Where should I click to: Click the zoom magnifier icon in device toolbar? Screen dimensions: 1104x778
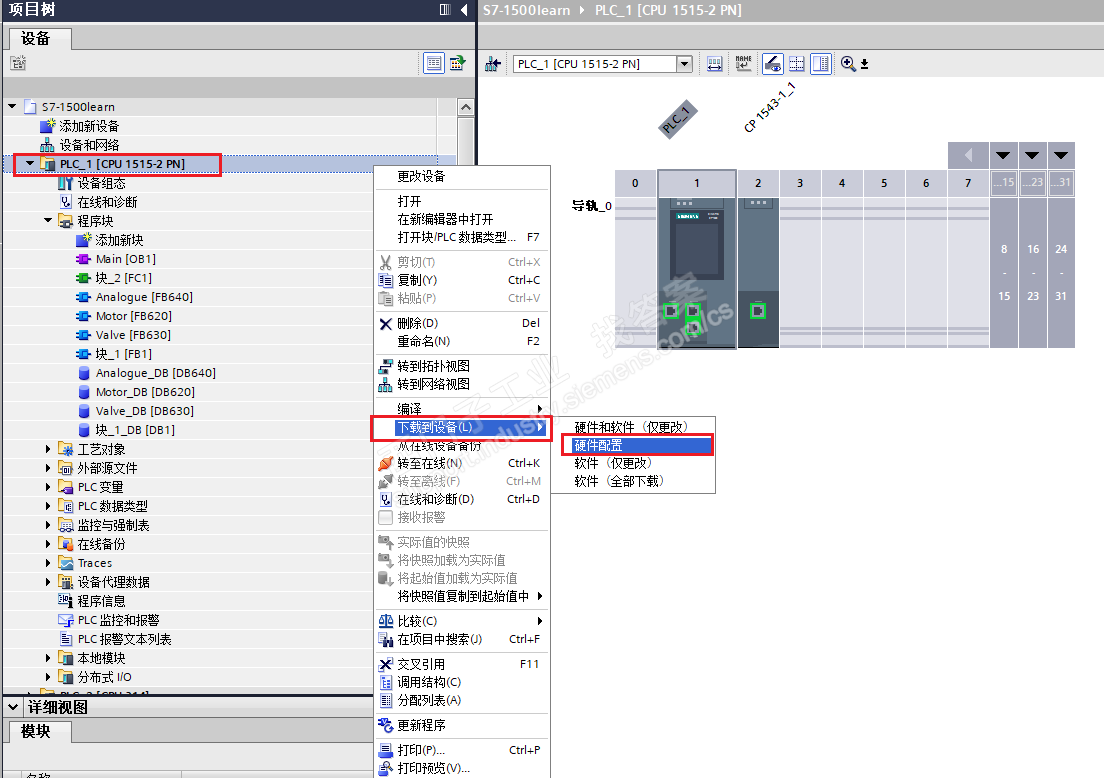848,63
